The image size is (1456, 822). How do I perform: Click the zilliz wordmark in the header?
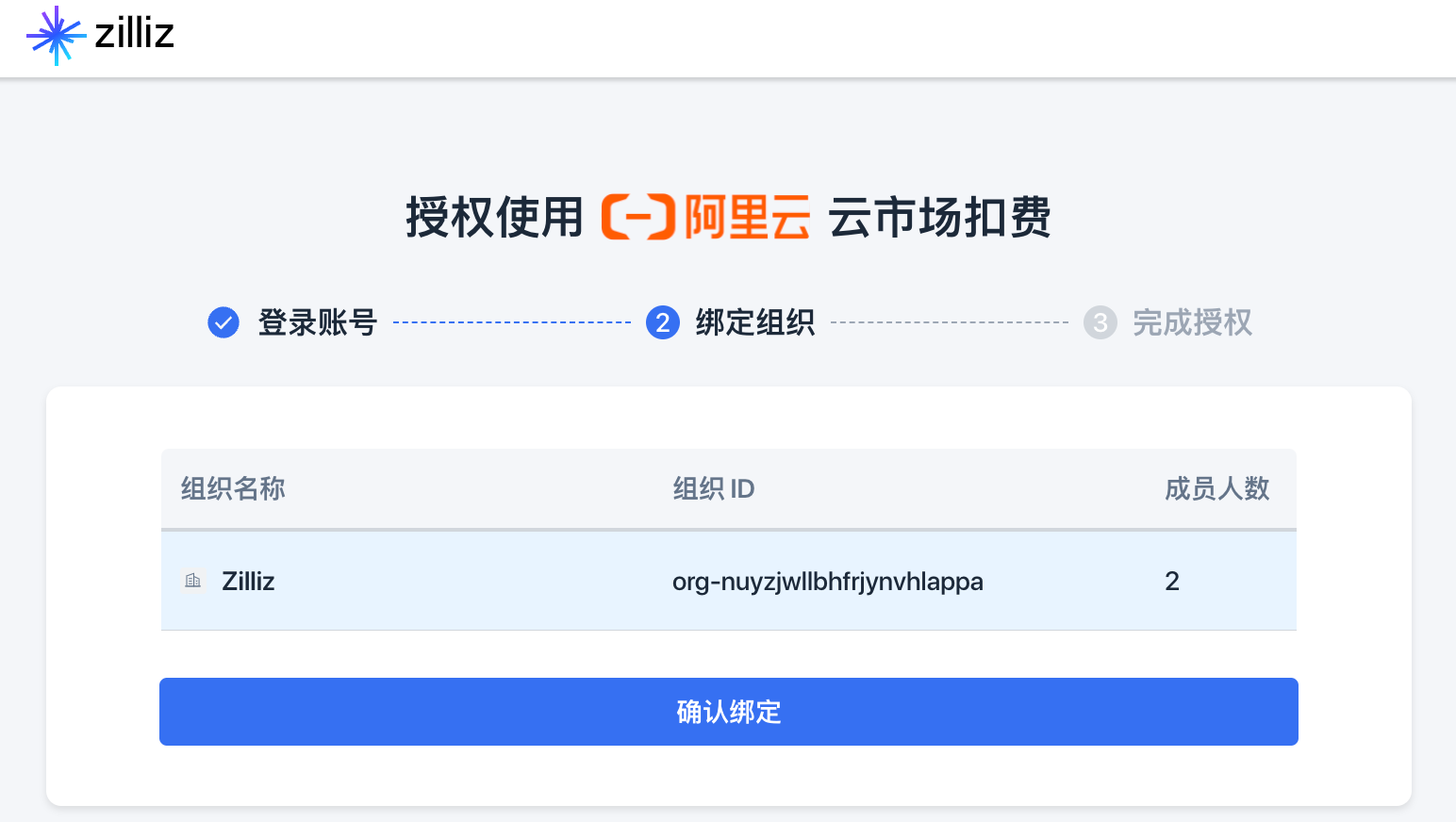pyautogui.click(x=135, y=34)
